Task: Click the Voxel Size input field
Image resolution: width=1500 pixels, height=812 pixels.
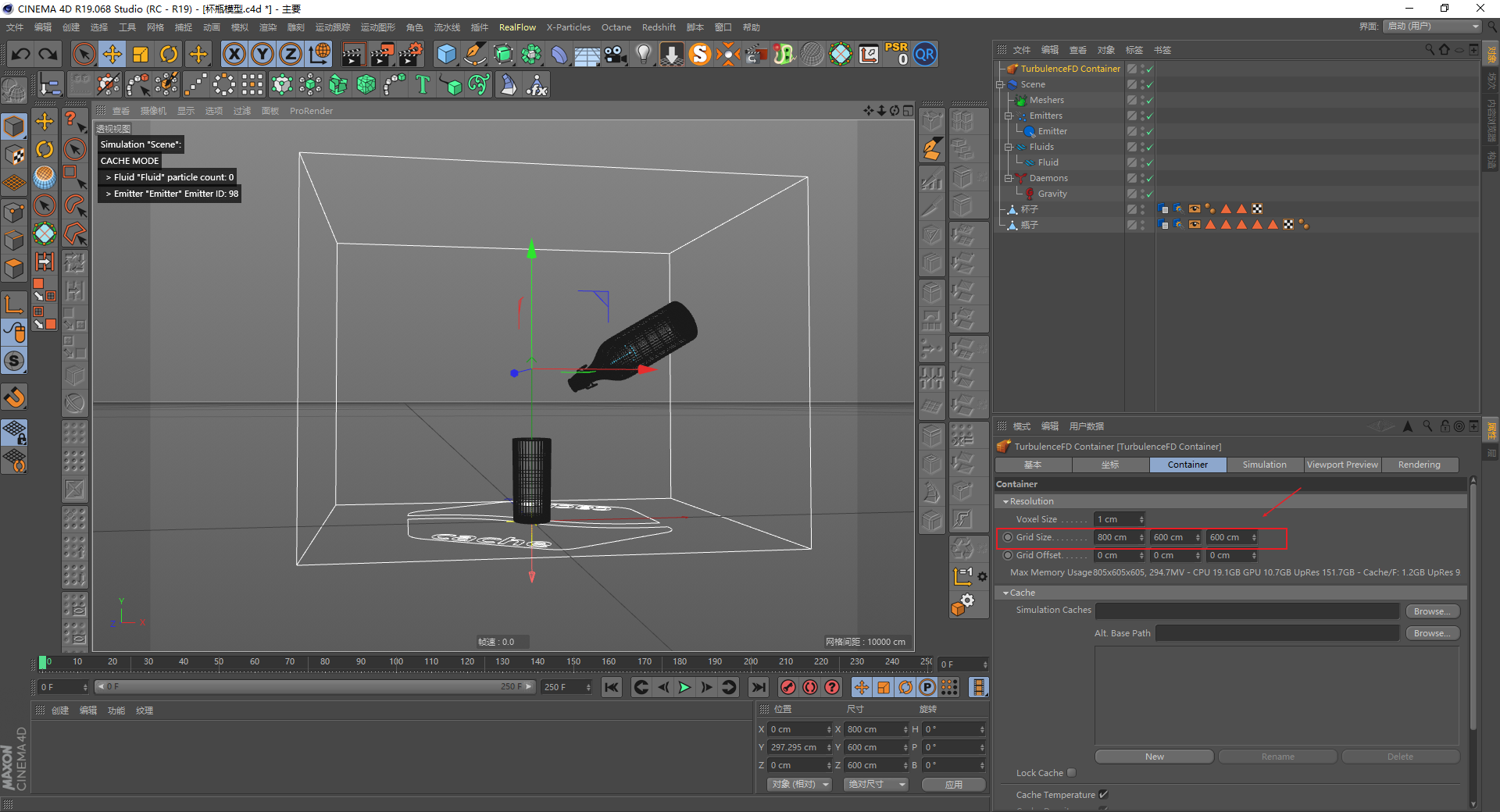Action: tap(1115, 519)
